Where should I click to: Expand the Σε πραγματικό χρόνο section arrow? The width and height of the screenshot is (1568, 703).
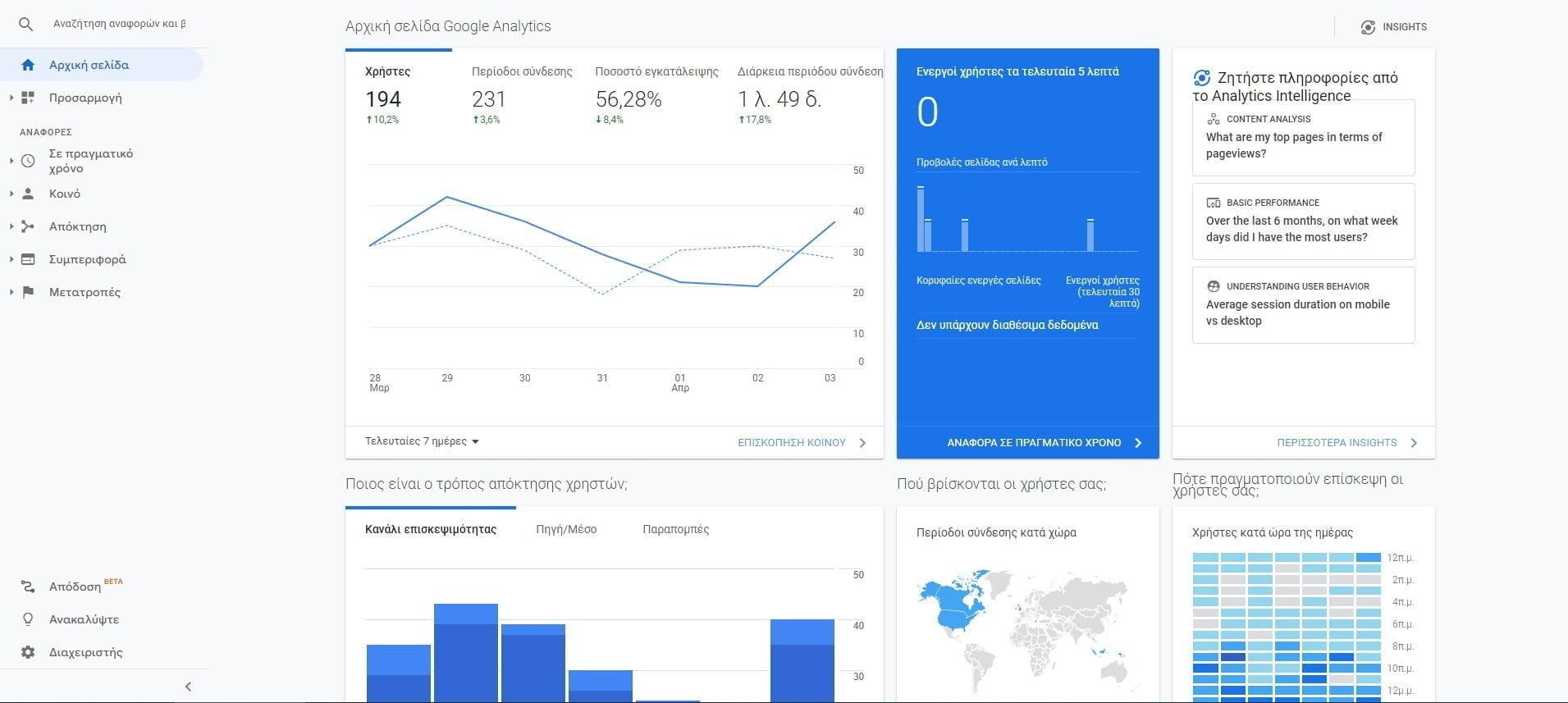point(11,161)
